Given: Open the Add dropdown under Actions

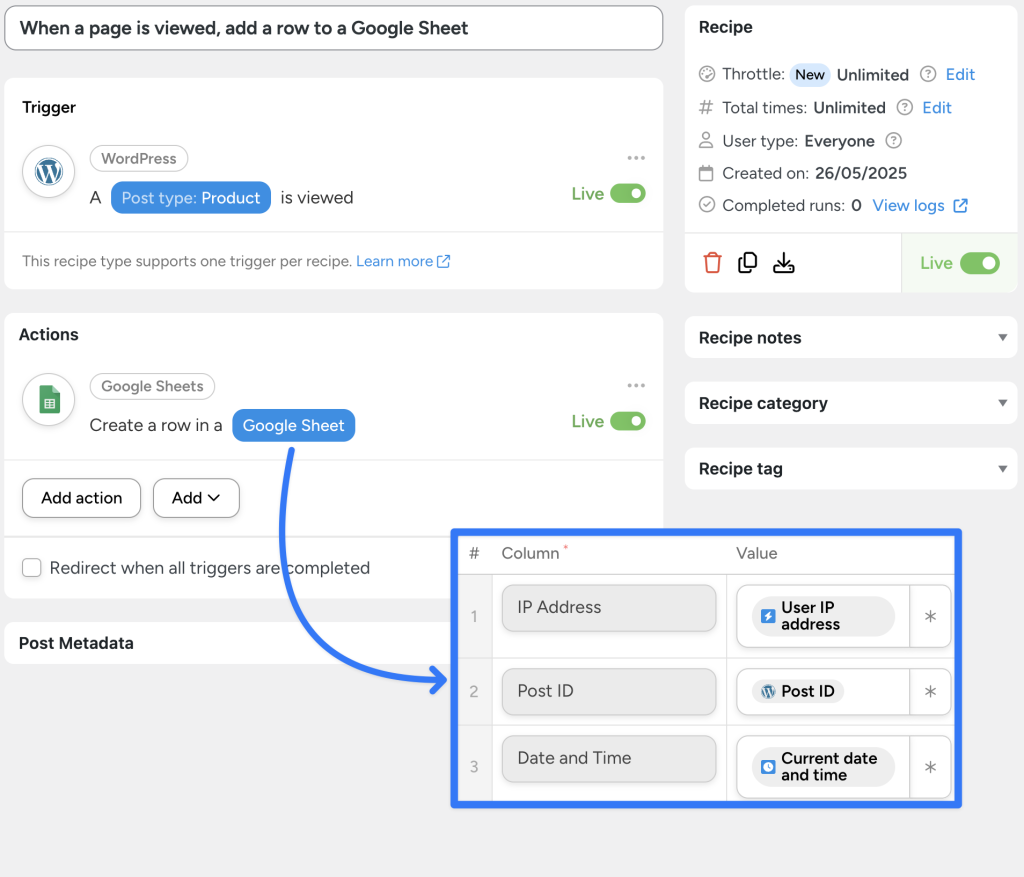Looking at the screenshot, I should (196, 498).
